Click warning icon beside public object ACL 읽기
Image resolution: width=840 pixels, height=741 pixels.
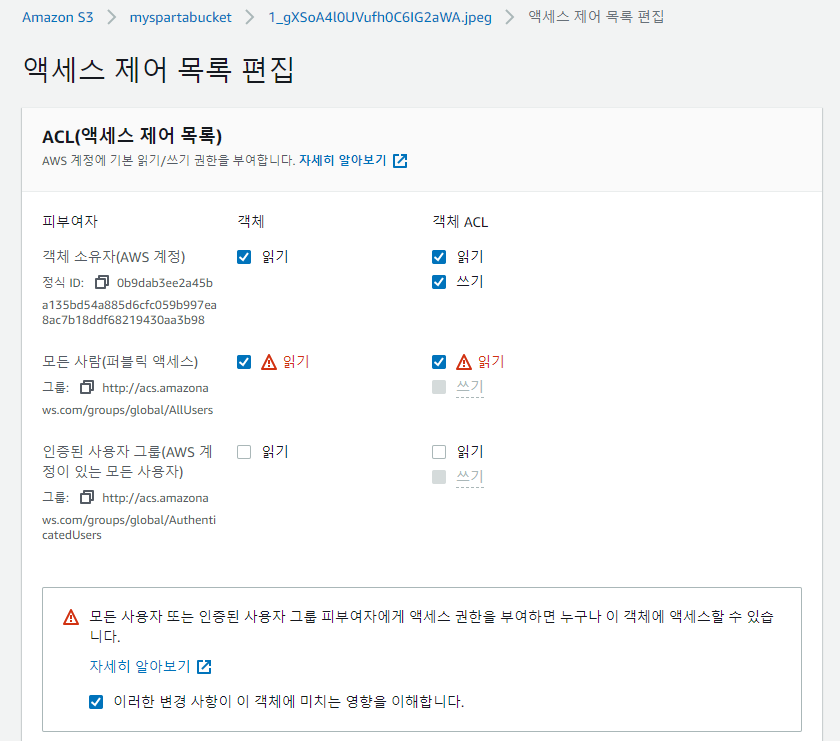[464, 363]
